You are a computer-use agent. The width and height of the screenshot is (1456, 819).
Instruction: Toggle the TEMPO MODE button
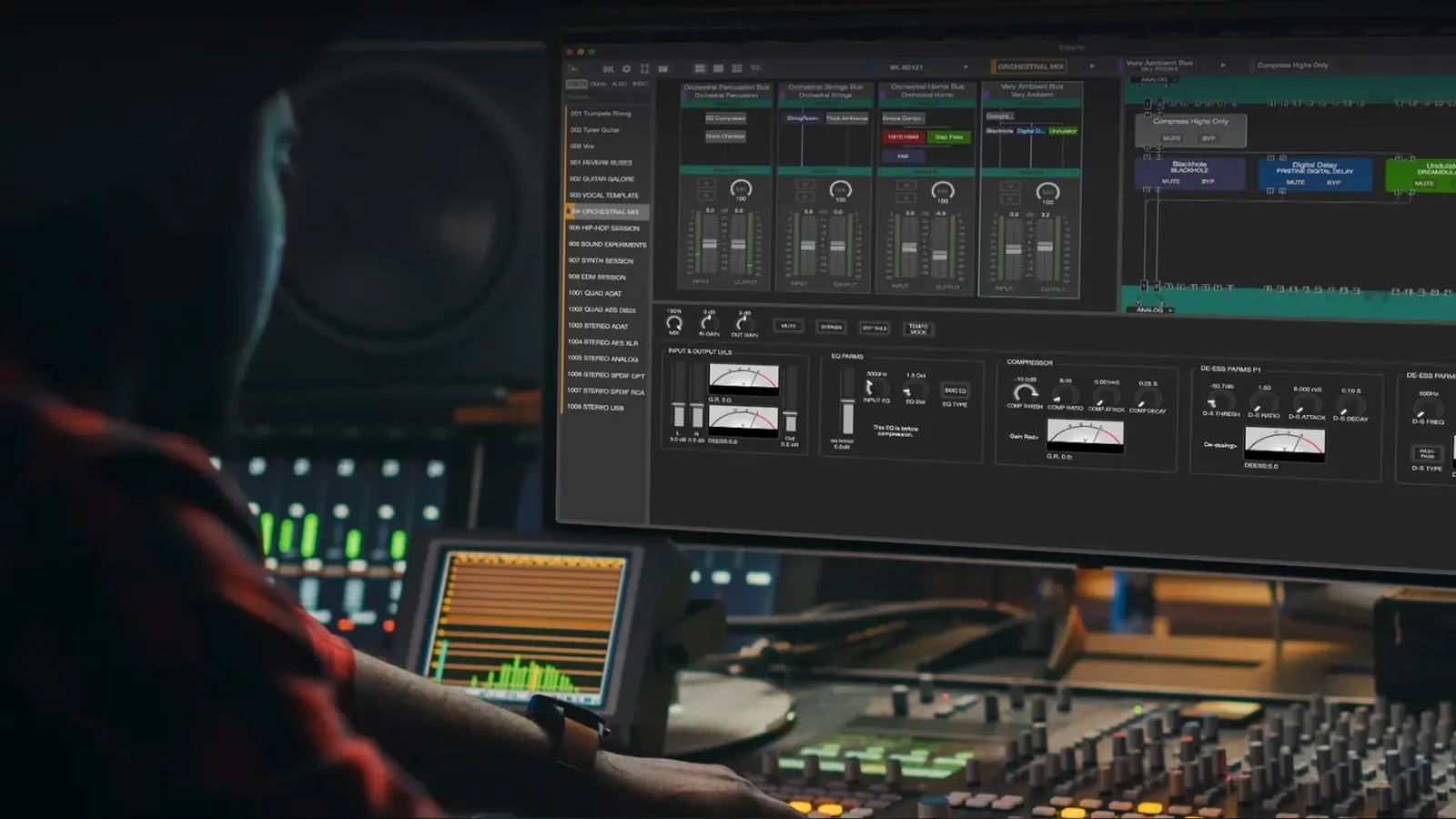pos(918,329)
